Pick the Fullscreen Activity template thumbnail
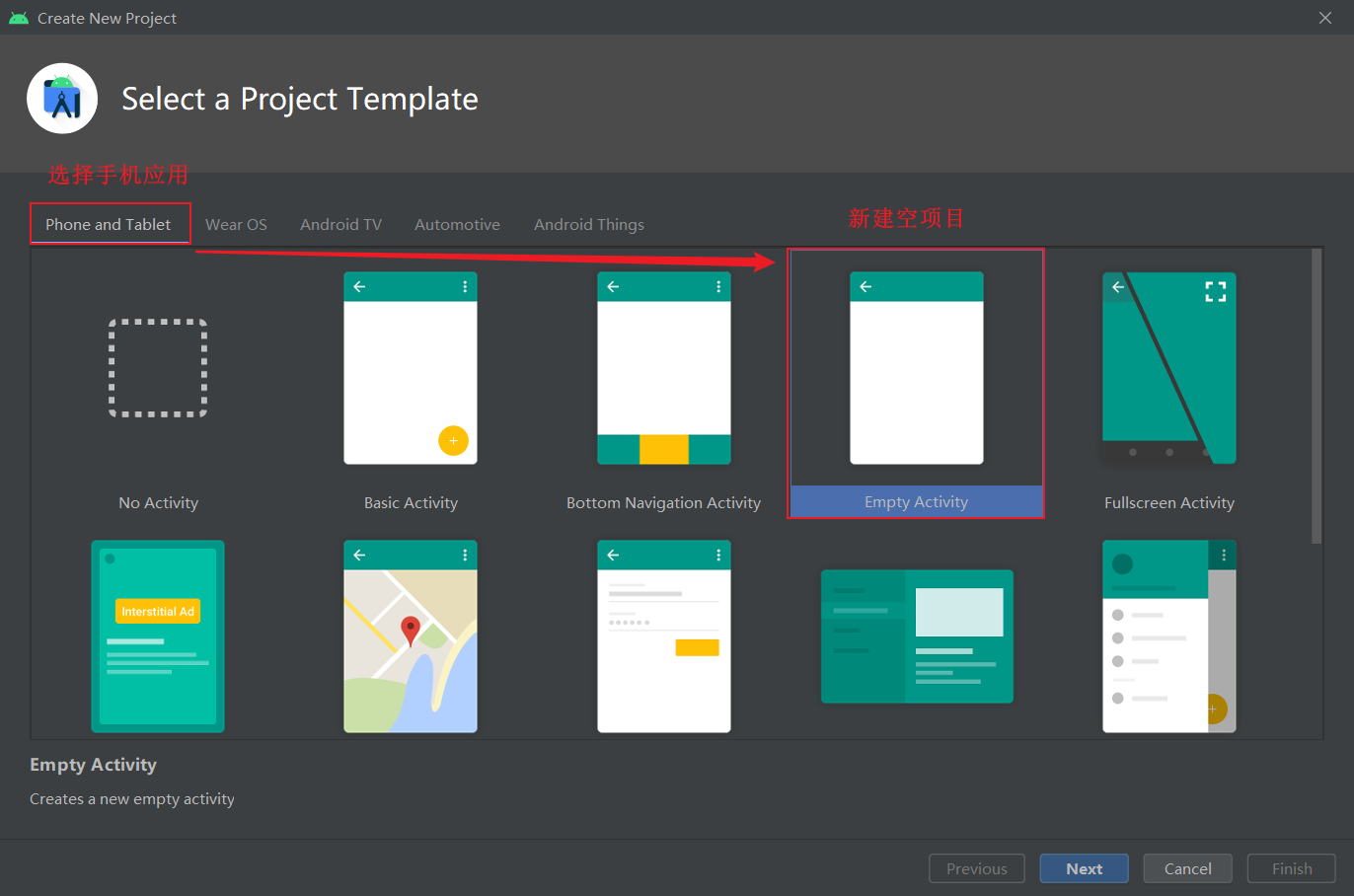The height and width of the screenshot is (896, 1354). 1169,368
